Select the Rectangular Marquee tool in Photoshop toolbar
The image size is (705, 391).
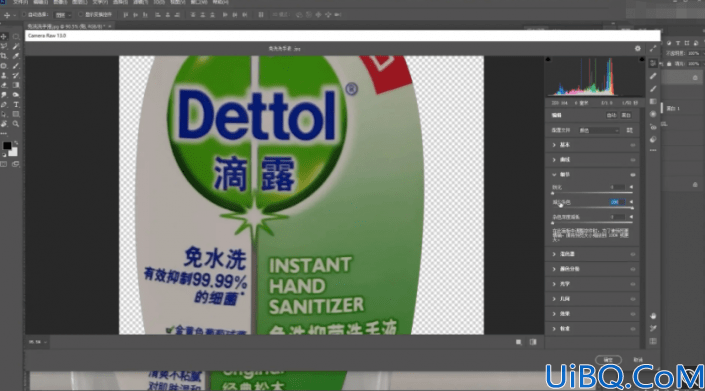tap(16, 36)
